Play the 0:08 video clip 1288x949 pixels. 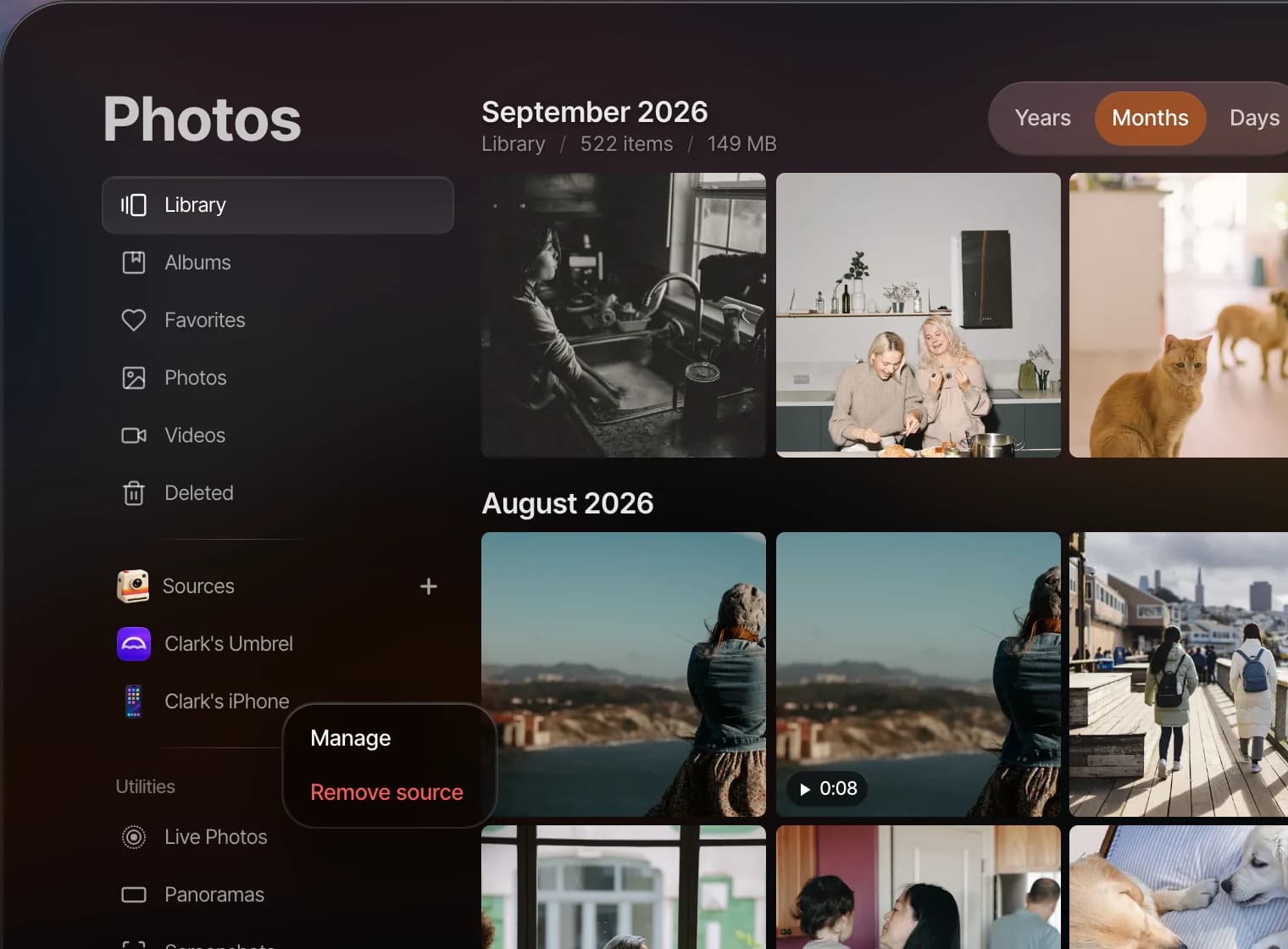click(828, 789)
